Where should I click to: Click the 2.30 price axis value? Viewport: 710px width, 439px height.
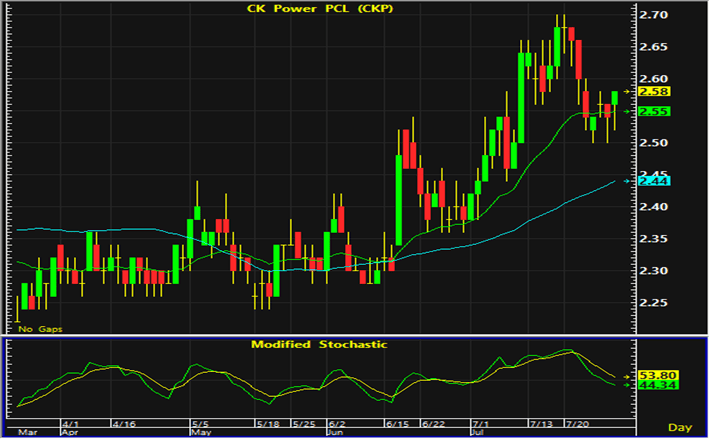(x=653, y=271)
